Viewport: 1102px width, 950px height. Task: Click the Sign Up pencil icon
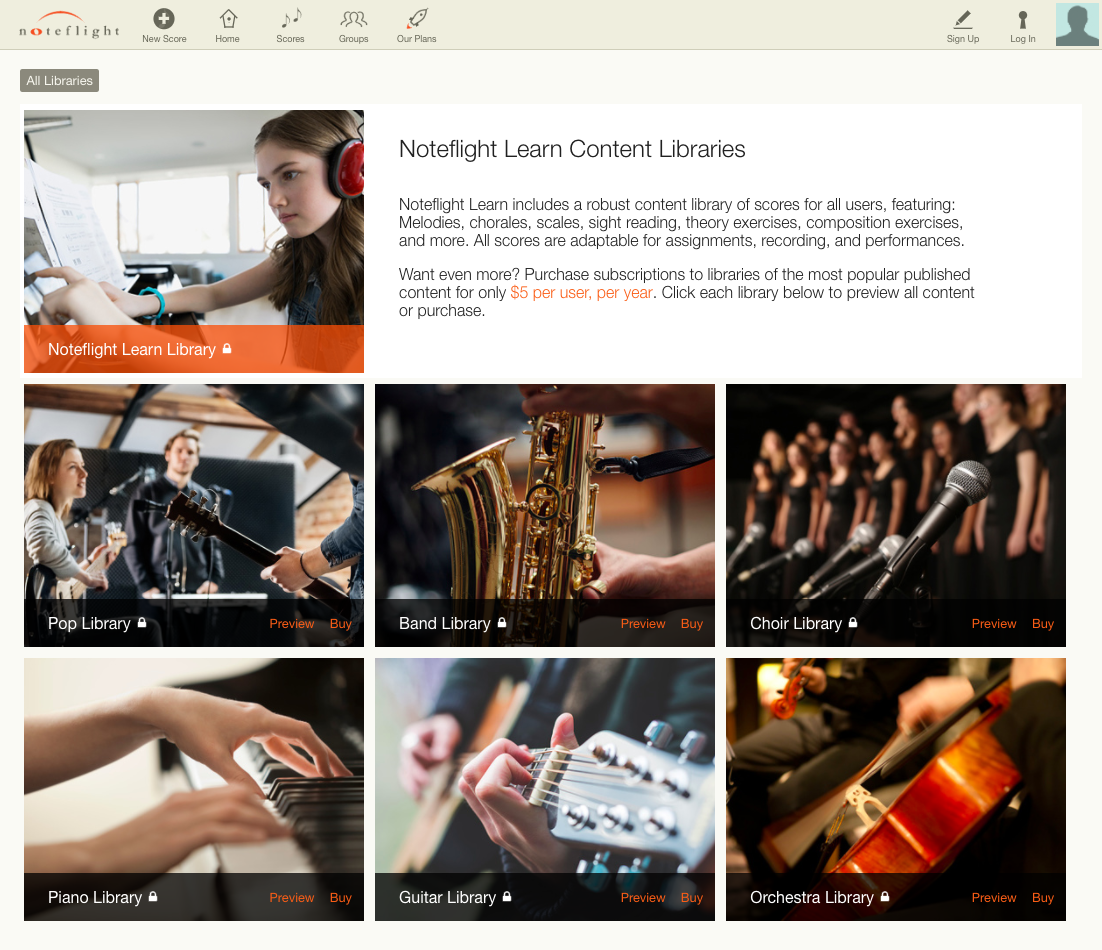tap(963, 19)
